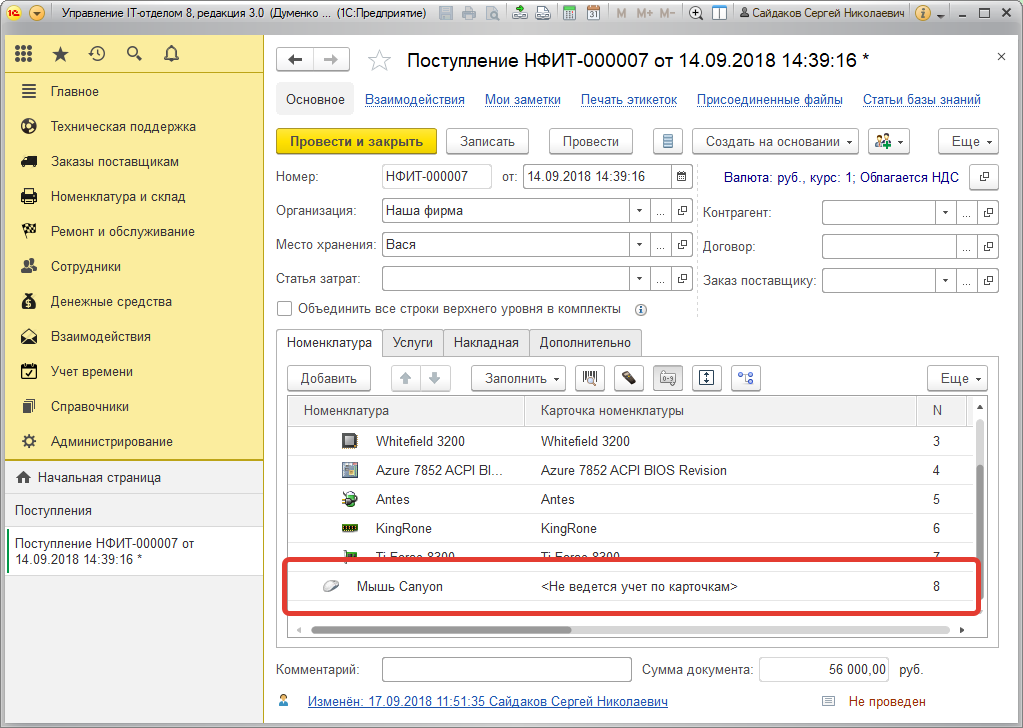Viewport: 1023px width, 728px height.
Task: Expand Организация dropdown arrow
Action: 639,211
